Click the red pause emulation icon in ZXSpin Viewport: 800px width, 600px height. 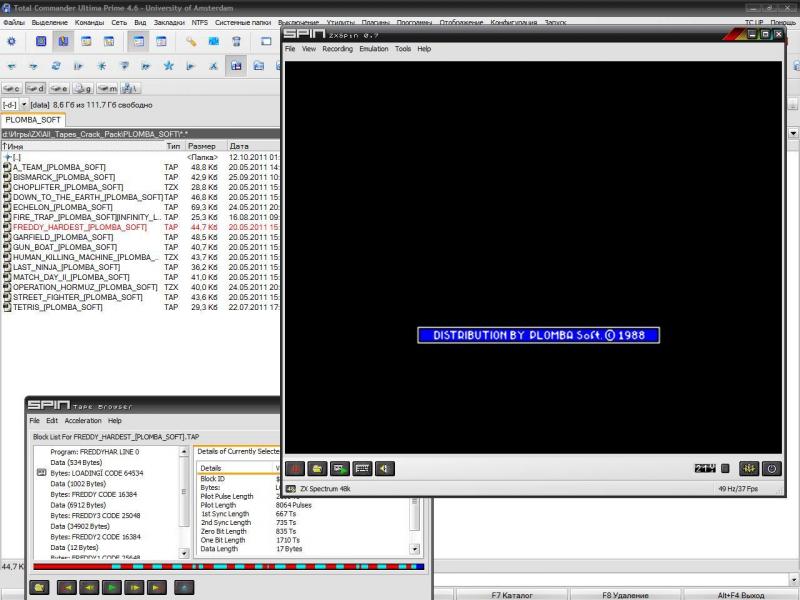[x=296, y=468]
